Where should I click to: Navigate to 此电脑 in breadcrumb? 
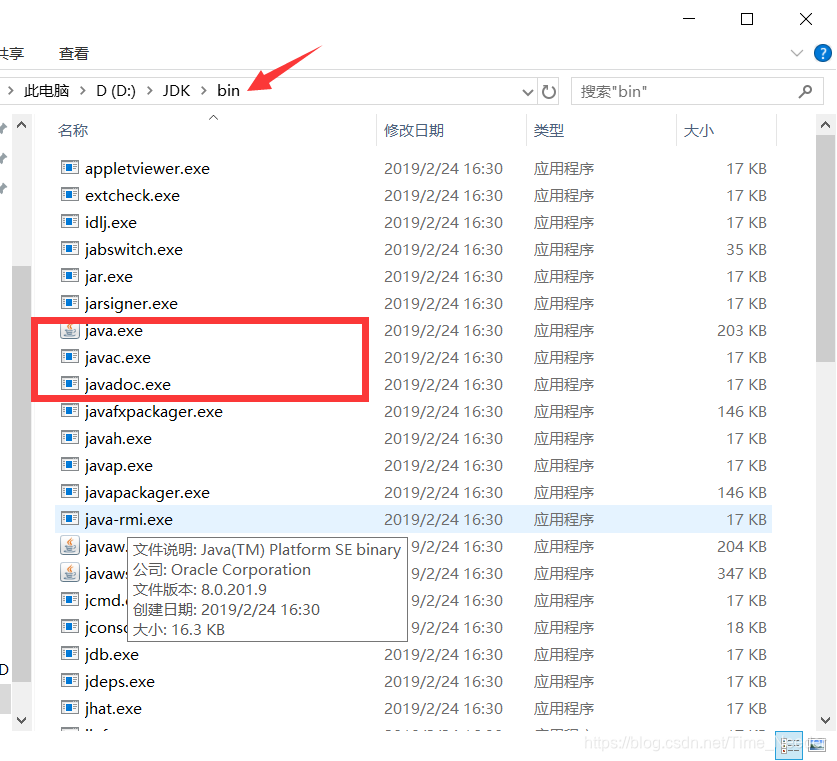[46, 91]
